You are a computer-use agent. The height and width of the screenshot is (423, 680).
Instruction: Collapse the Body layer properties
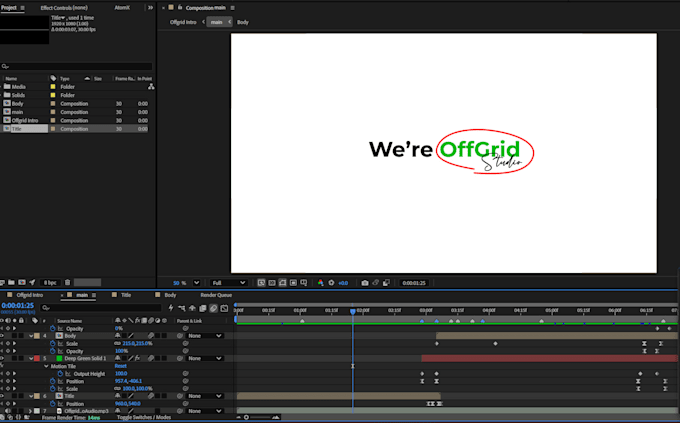point(31,336)
